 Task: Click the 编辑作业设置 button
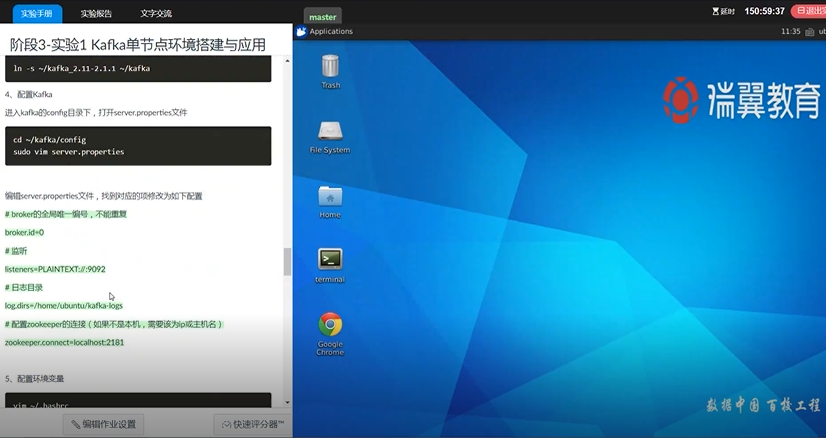103,424
